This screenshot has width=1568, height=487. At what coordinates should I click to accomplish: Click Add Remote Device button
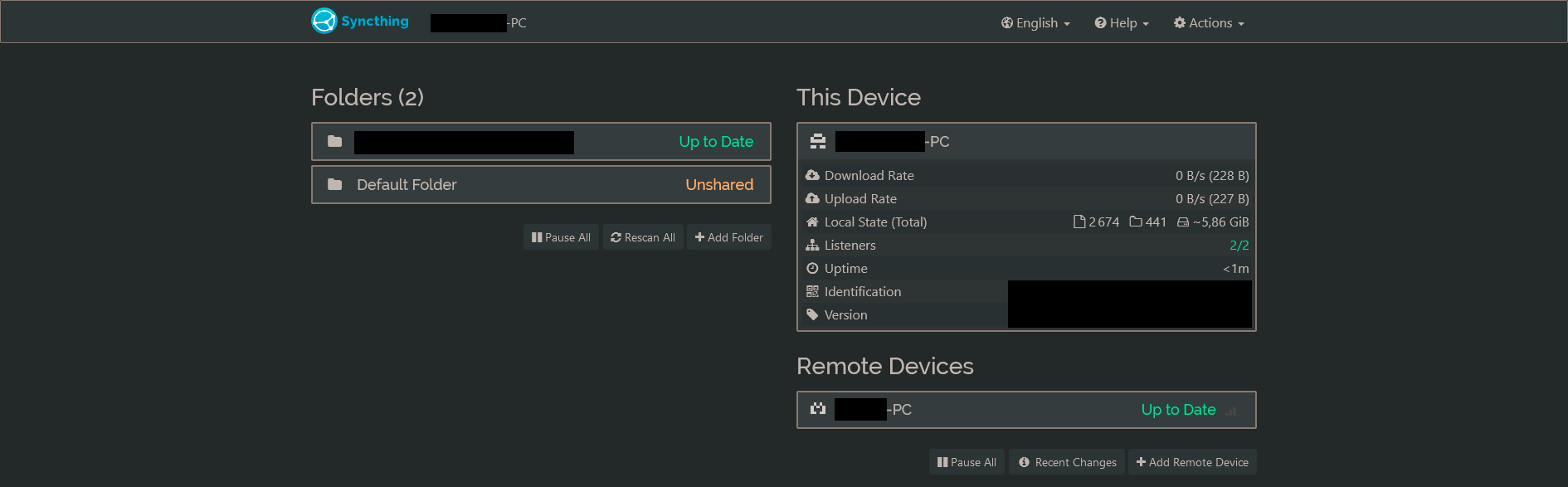1192,462
